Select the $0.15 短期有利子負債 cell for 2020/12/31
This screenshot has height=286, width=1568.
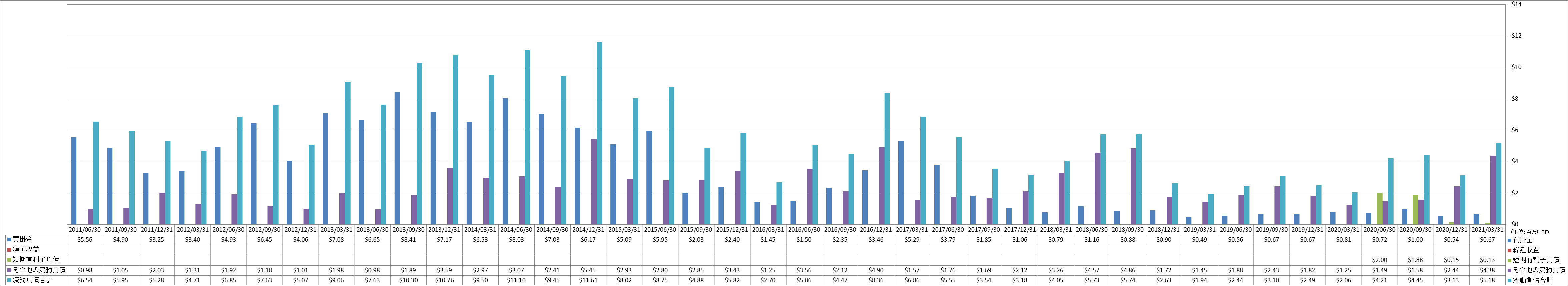(x=1451, y=259)
